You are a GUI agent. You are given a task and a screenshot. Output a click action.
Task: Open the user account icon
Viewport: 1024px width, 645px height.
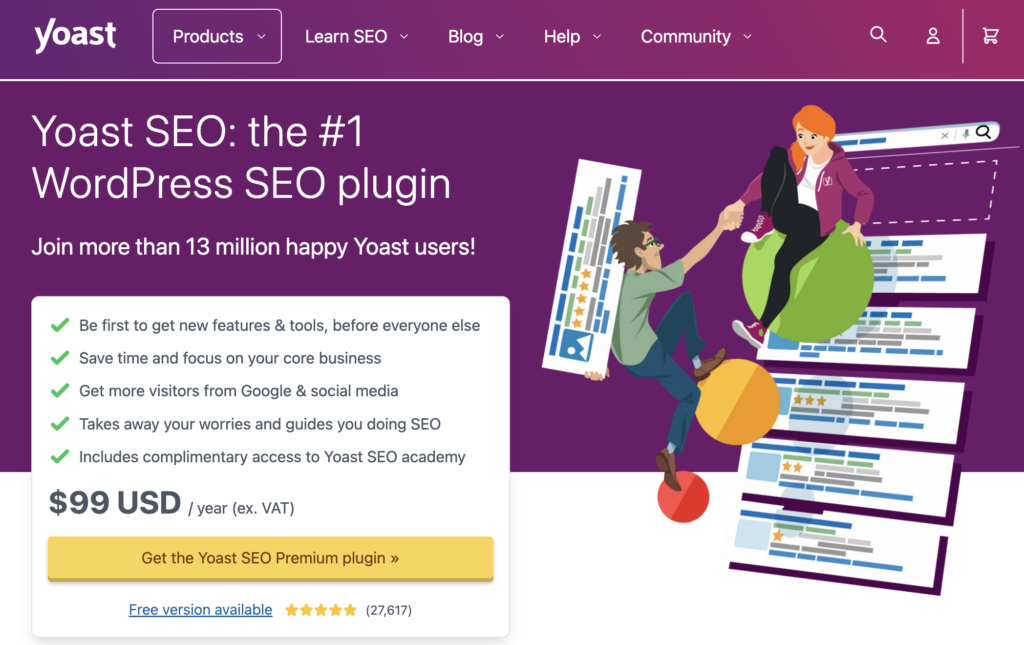tap(933, 36)
